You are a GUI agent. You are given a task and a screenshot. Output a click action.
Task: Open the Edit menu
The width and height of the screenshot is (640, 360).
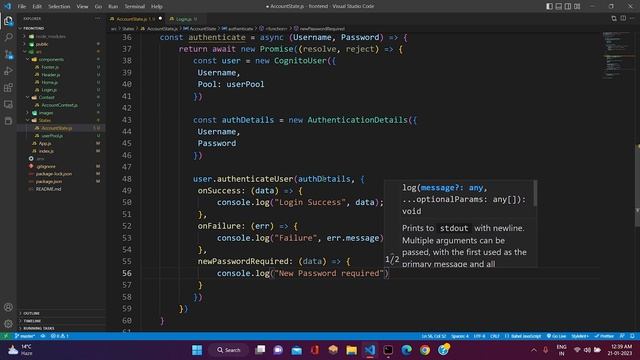(37, 7)
